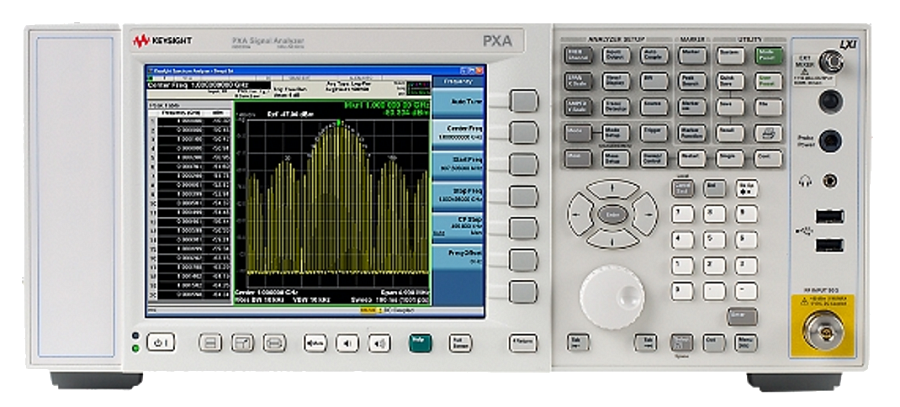900x407 pixels.
Task: Hit the round Enter key between arrows
Action: [612, 215]
